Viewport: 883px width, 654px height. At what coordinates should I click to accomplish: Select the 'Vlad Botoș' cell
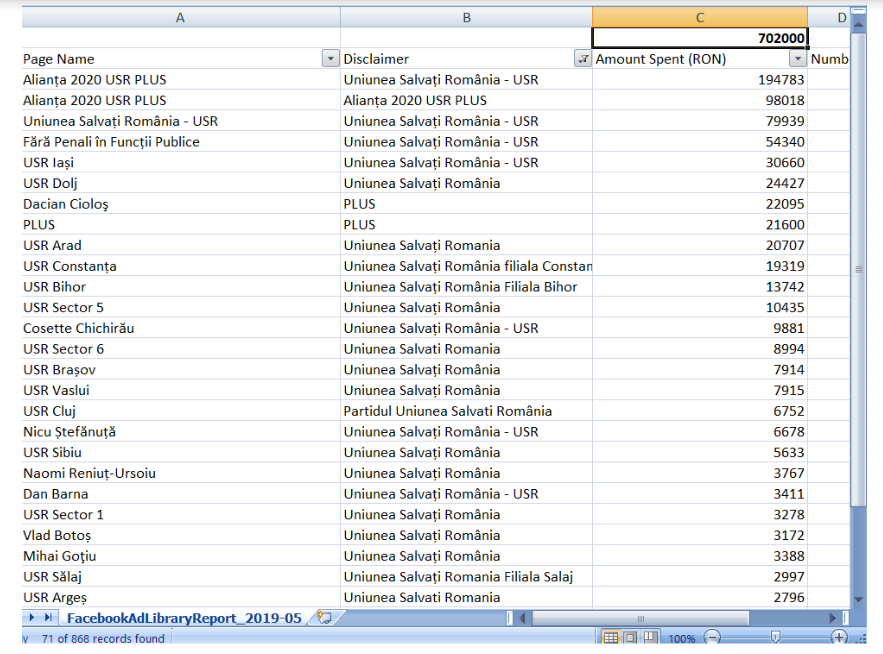coord(181,535)
